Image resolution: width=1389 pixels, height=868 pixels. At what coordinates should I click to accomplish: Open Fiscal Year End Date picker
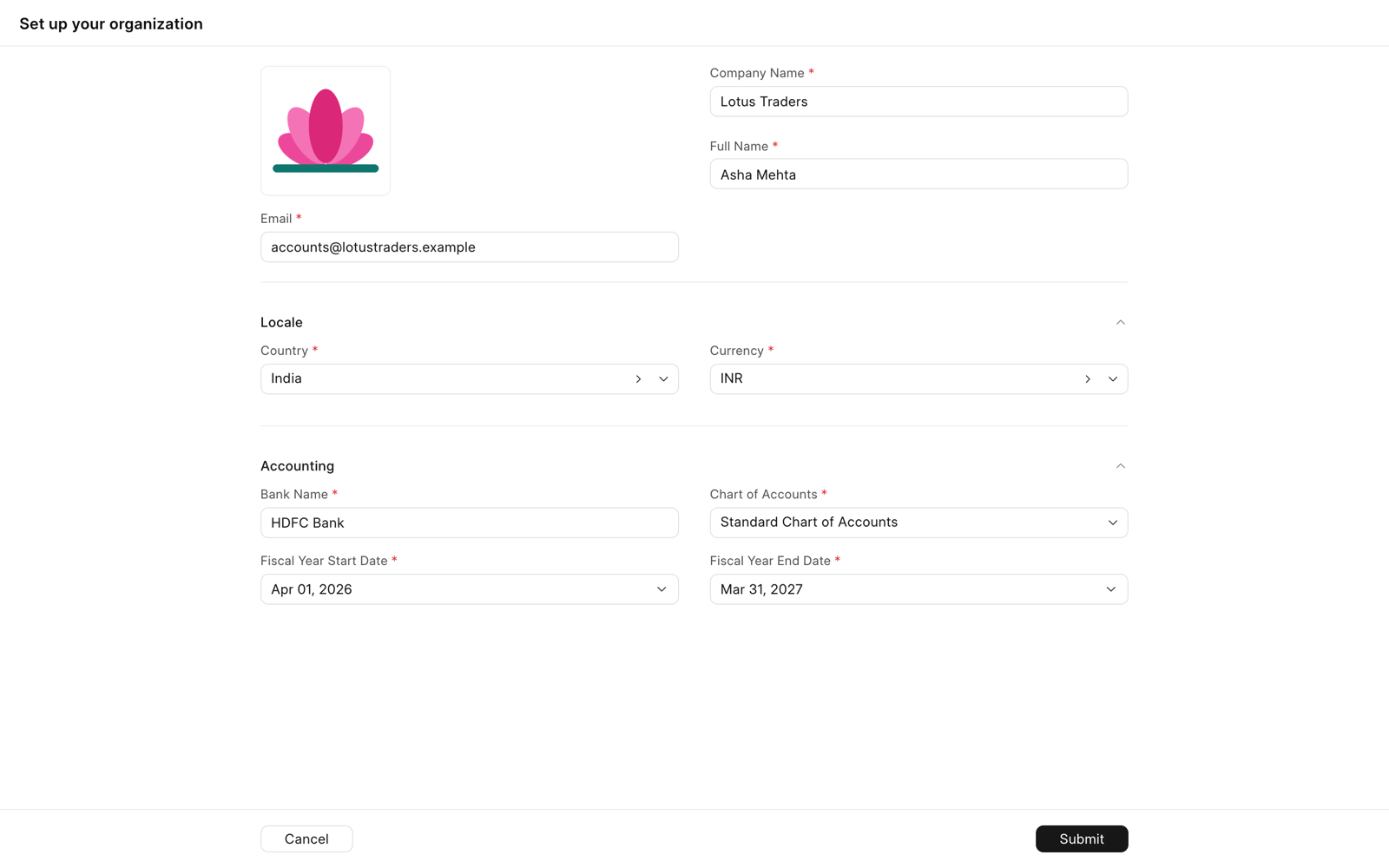pos(918,589)
